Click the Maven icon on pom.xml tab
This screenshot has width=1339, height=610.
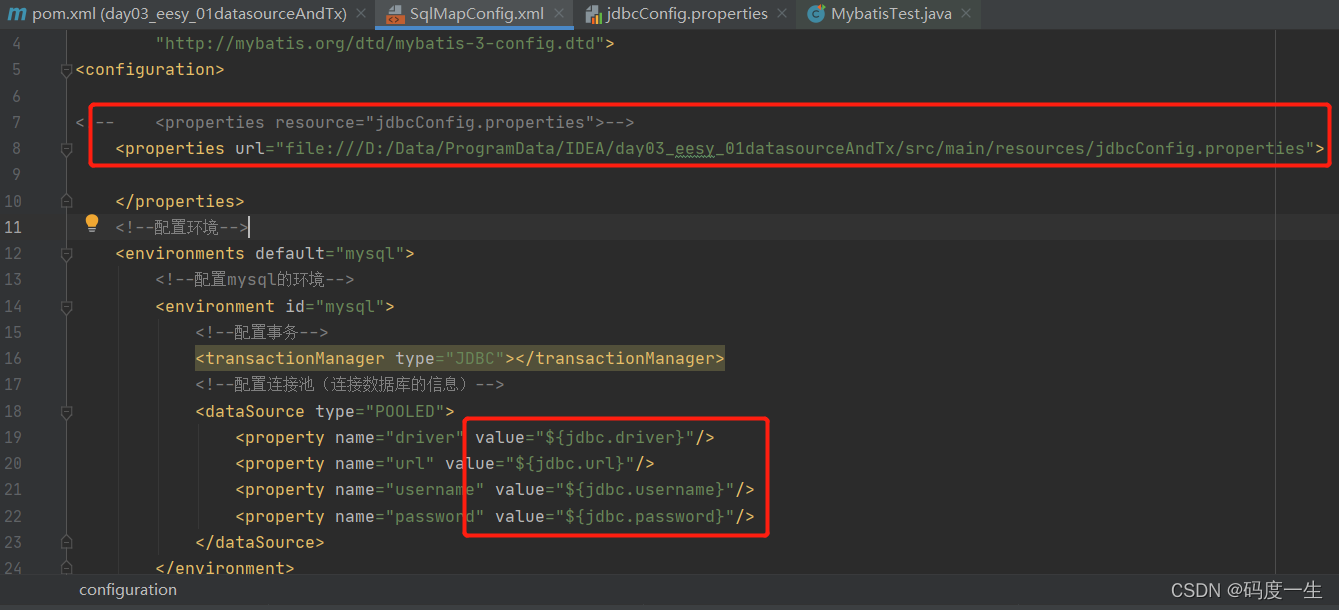point(17,14)
